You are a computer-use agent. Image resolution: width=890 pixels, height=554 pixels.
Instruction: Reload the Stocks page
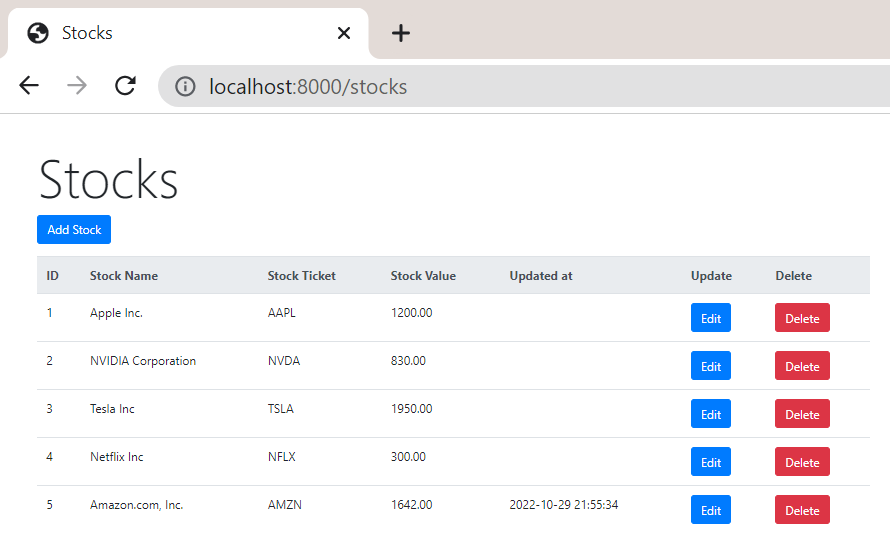tap(125, 86)
